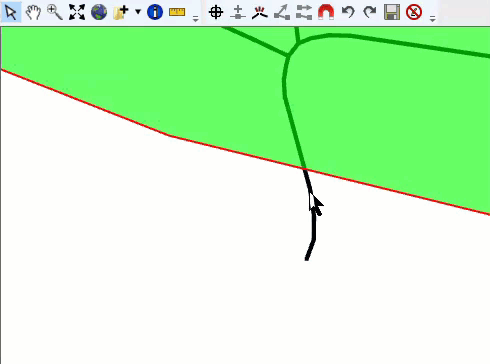The image size is (490, 364).
Task: Redo the last edit
Action: 370,13
